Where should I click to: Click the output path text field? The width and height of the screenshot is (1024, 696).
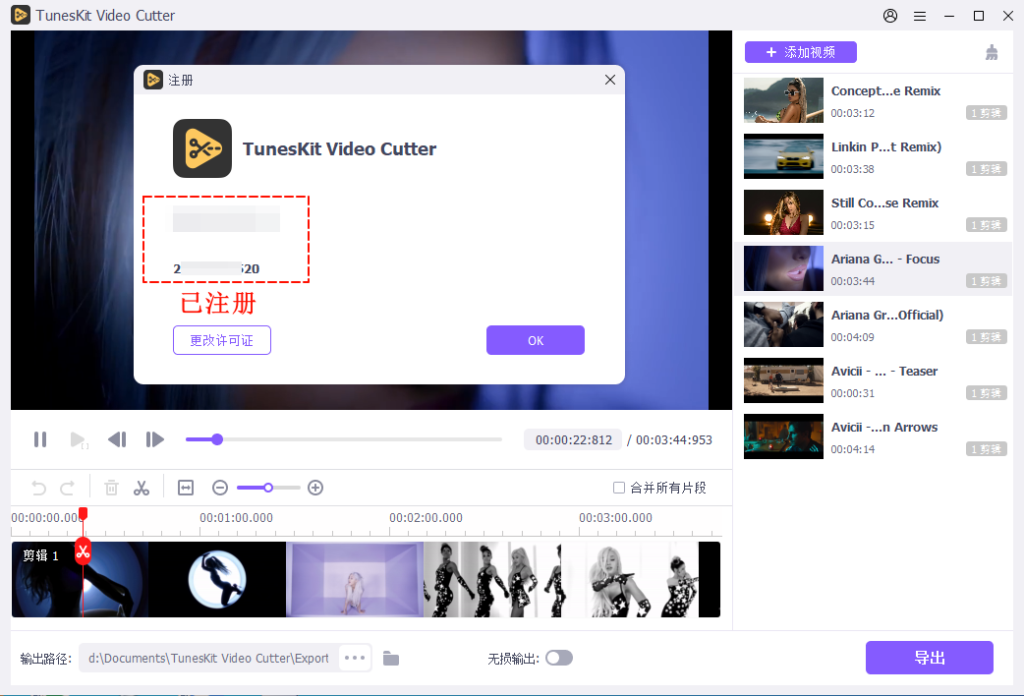(209, 658)
